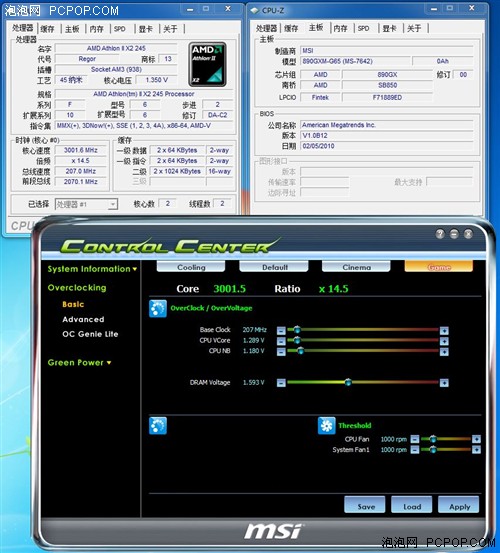Screen dimensions: 500x553
Task: Increase System Fan1 threshold with plus button
Action: [476, 450]
